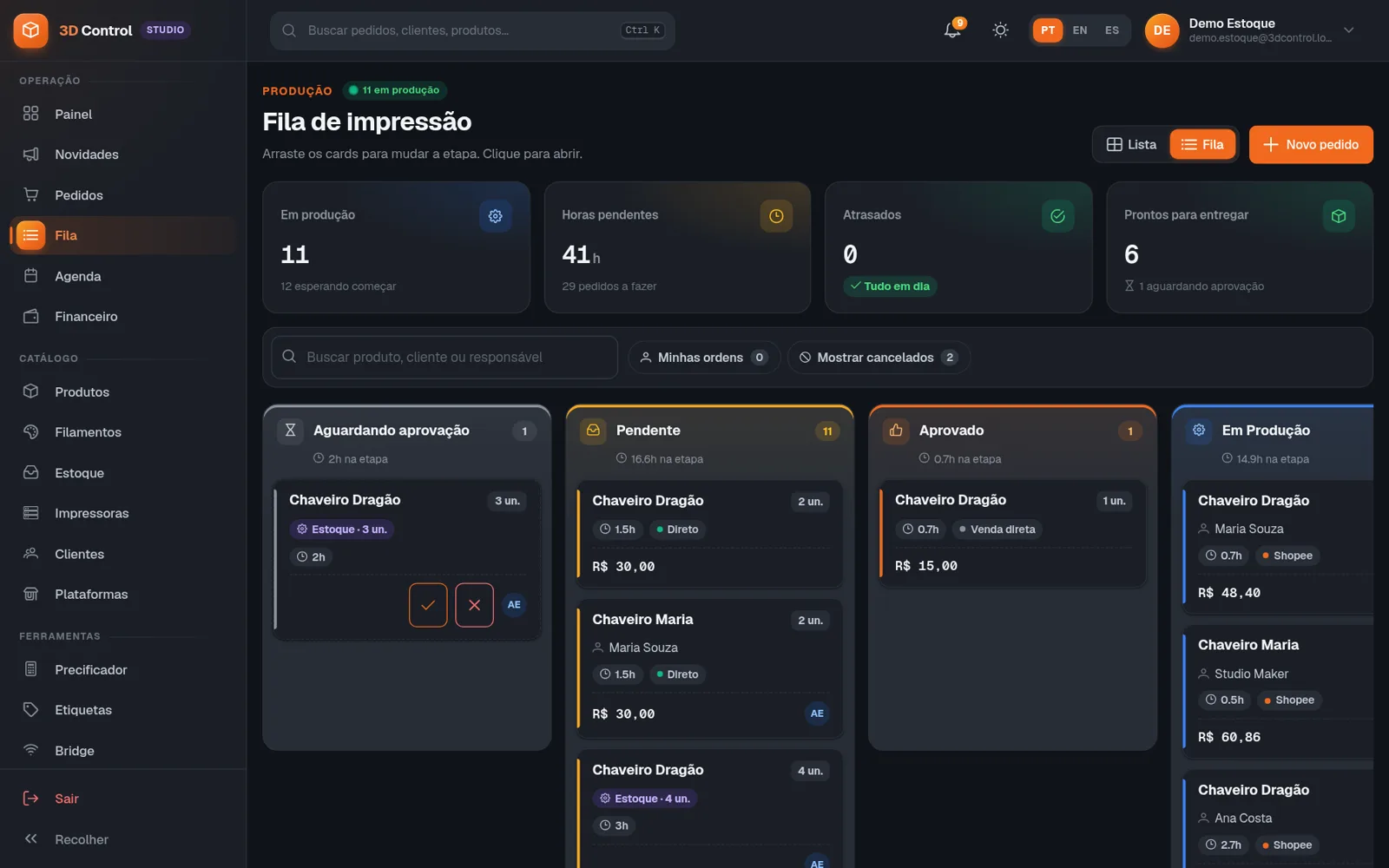
Task: Click the gear icon on Em produção card
Action: (x=495, y=216)
